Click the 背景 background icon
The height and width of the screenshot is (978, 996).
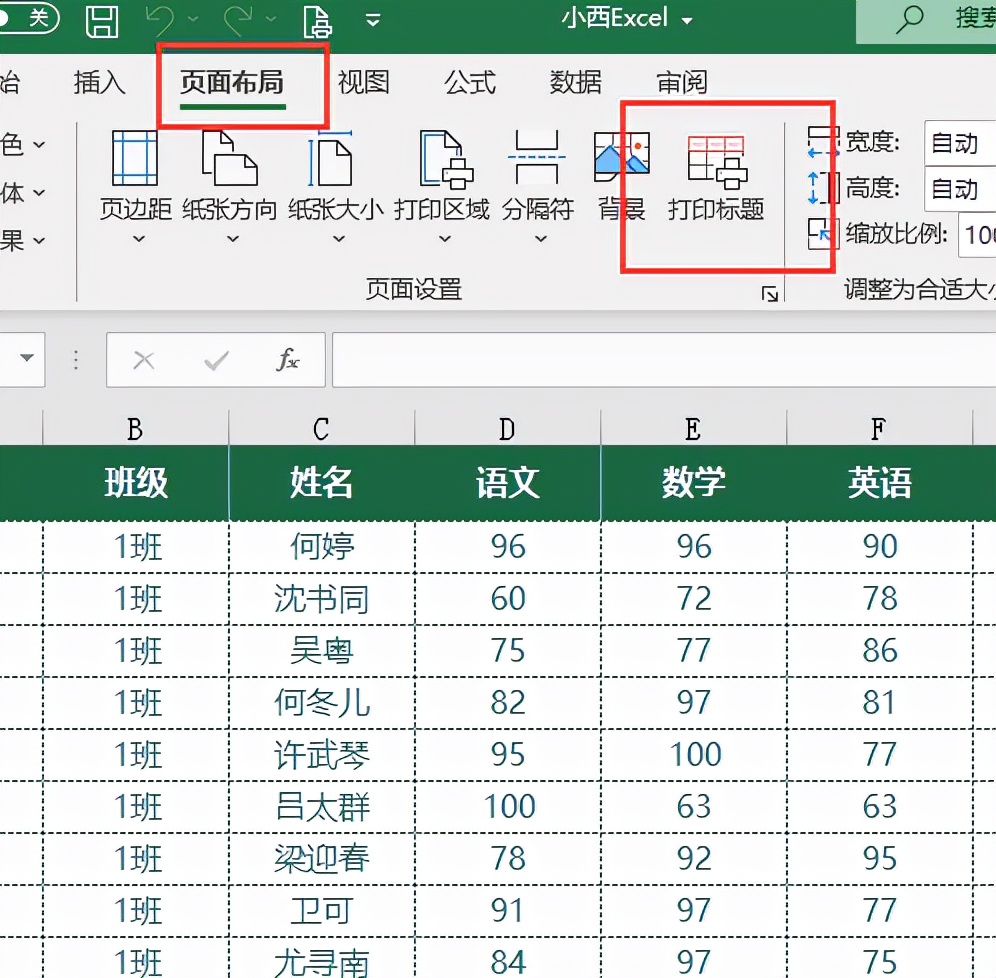pyautogui.click(x=621, y=156)
